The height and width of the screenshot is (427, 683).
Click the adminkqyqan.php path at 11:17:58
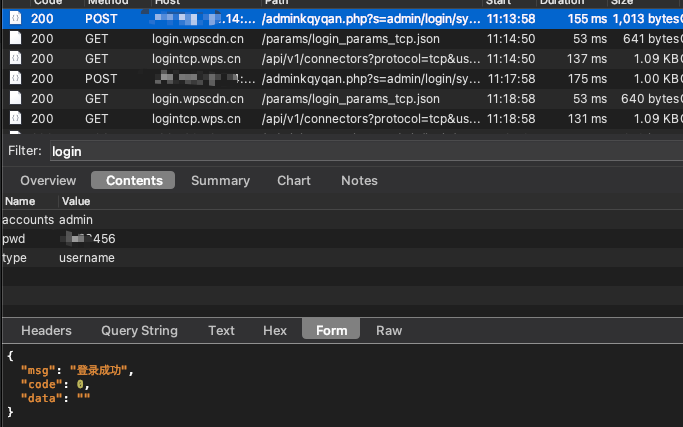(371, 79)
